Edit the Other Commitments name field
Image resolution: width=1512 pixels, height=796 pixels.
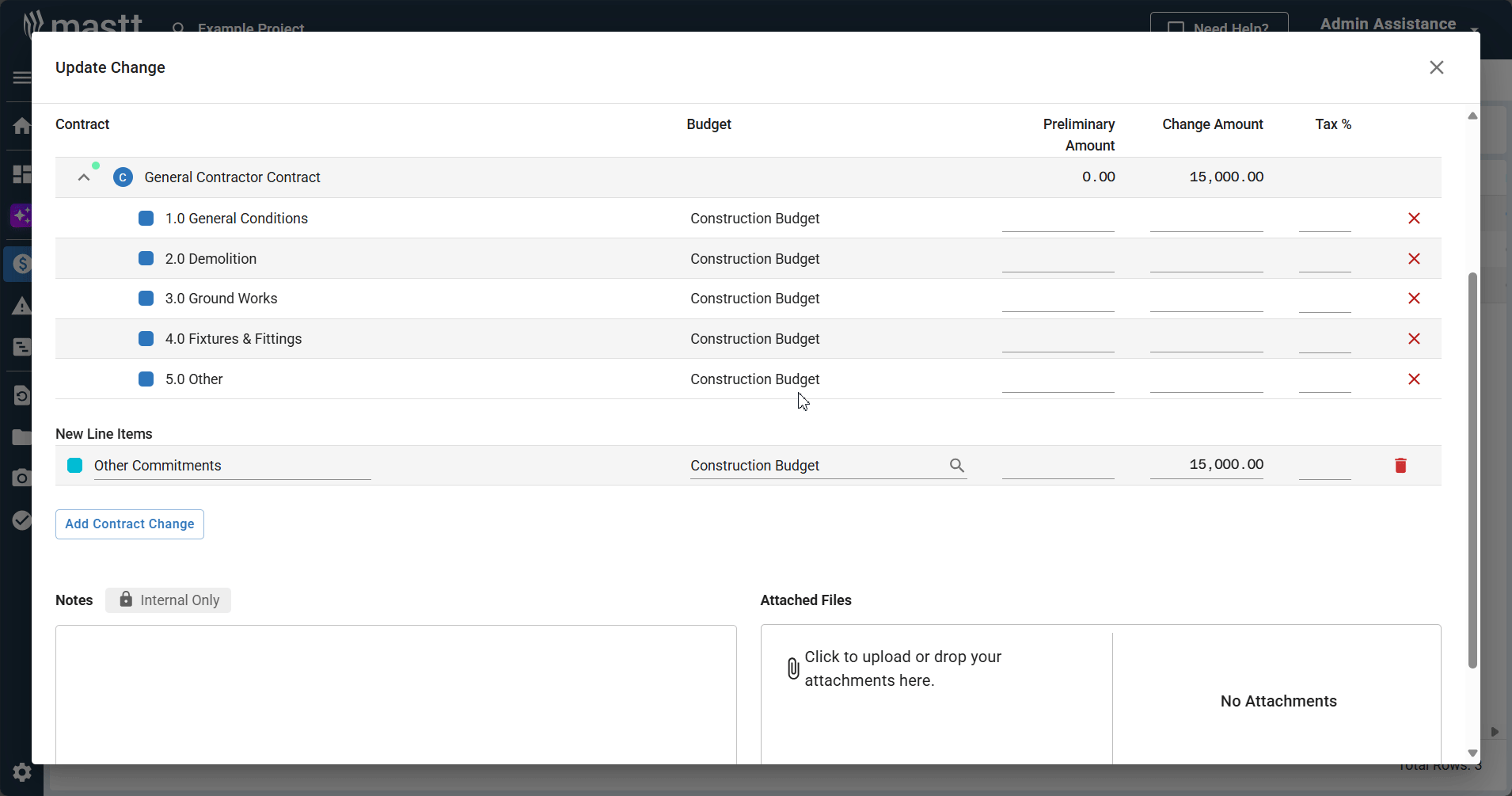(x=231, y=466)
